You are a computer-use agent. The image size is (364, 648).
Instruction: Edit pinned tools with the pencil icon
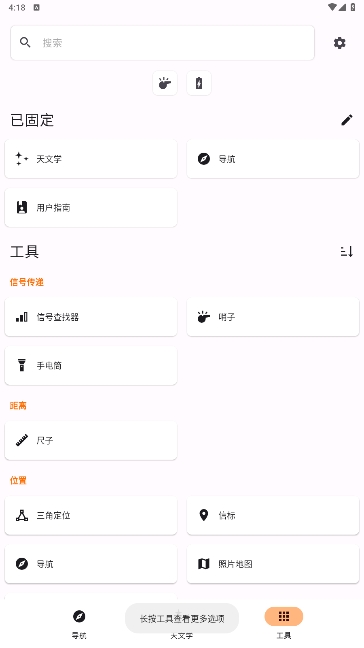[347, 120]
